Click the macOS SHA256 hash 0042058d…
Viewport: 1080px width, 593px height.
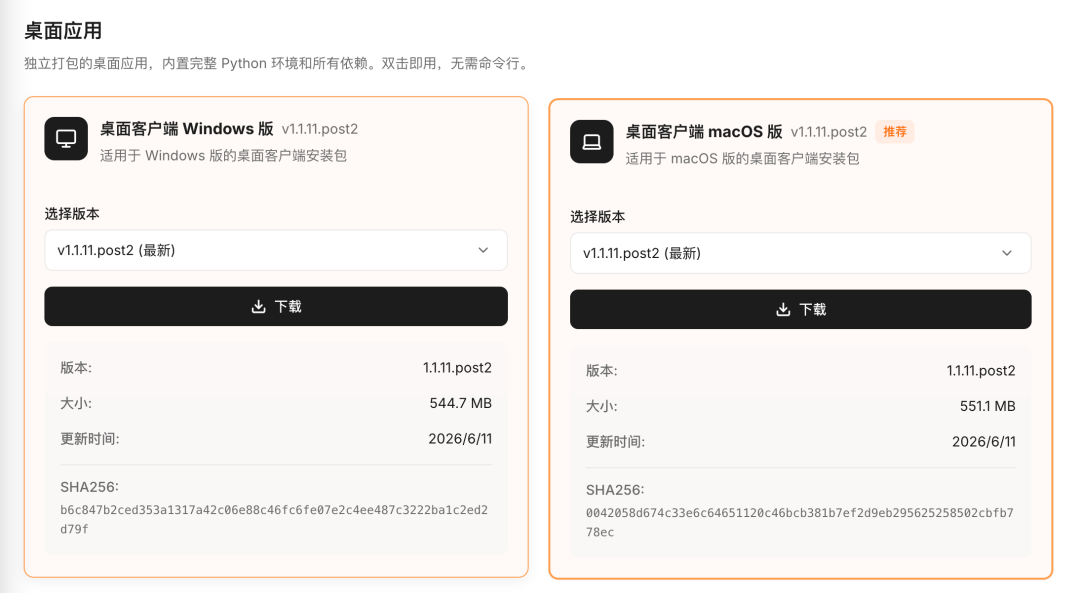coord(800,522)
